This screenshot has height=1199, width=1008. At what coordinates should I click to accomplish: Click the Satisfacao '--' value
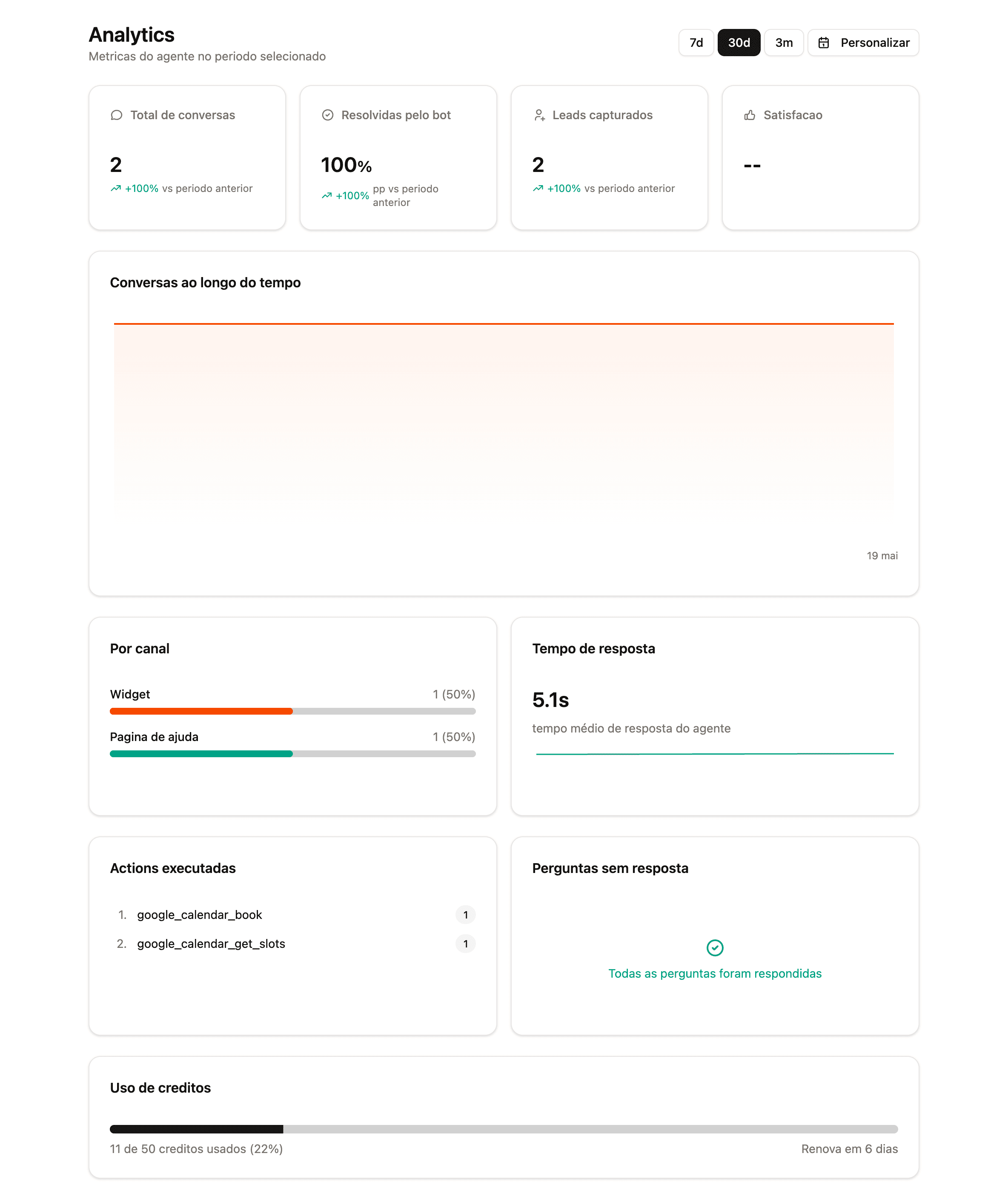click(x=752, y=166)
